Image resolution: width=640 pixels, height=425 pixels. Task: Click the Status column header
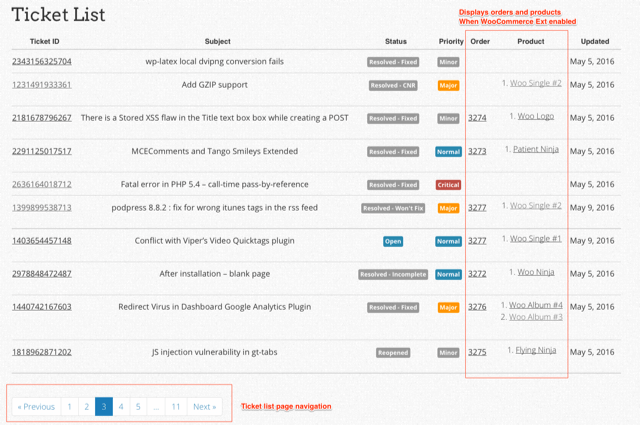396,42
